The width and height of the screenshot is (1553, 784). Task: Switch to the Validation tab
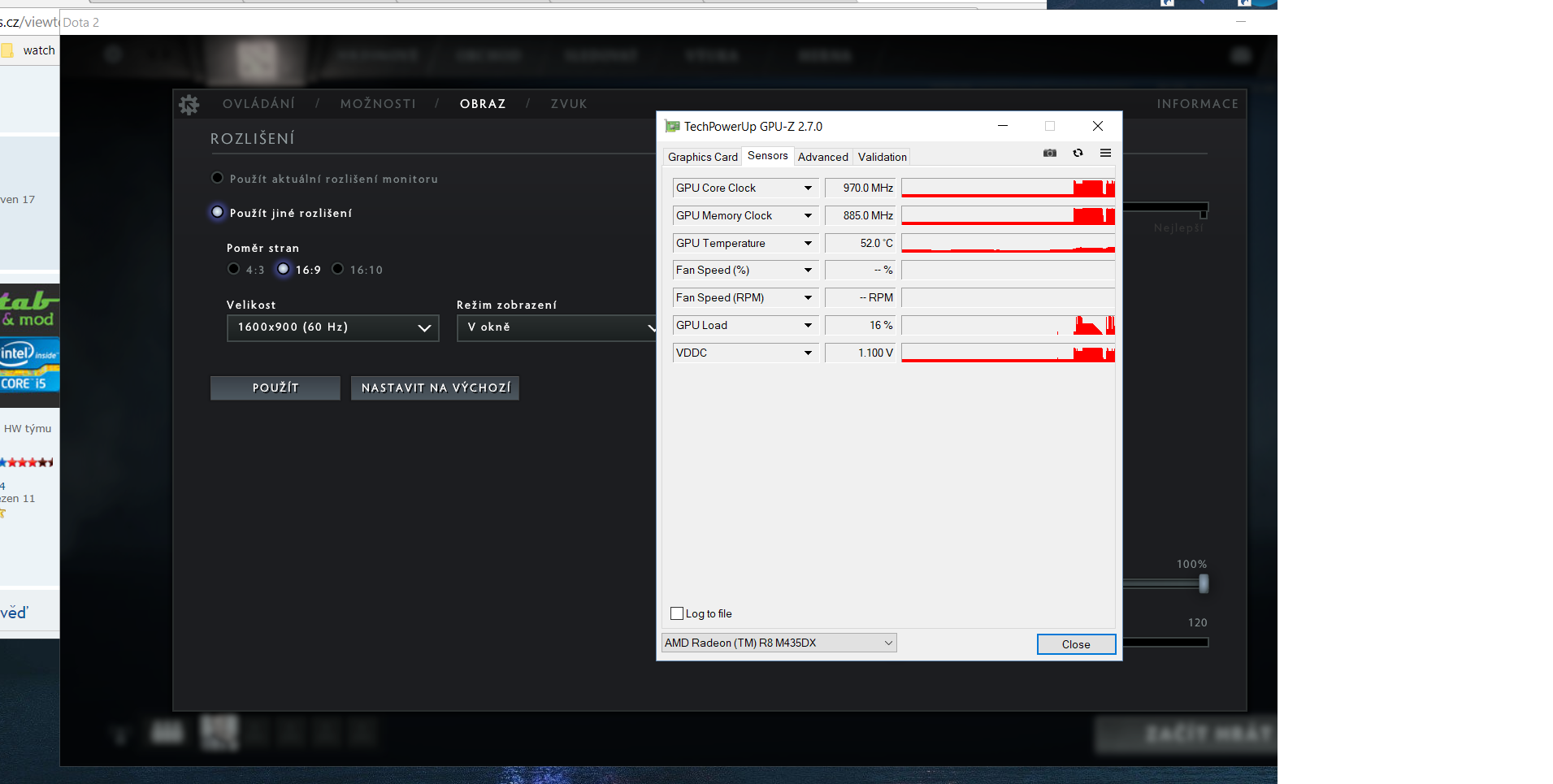883,157
